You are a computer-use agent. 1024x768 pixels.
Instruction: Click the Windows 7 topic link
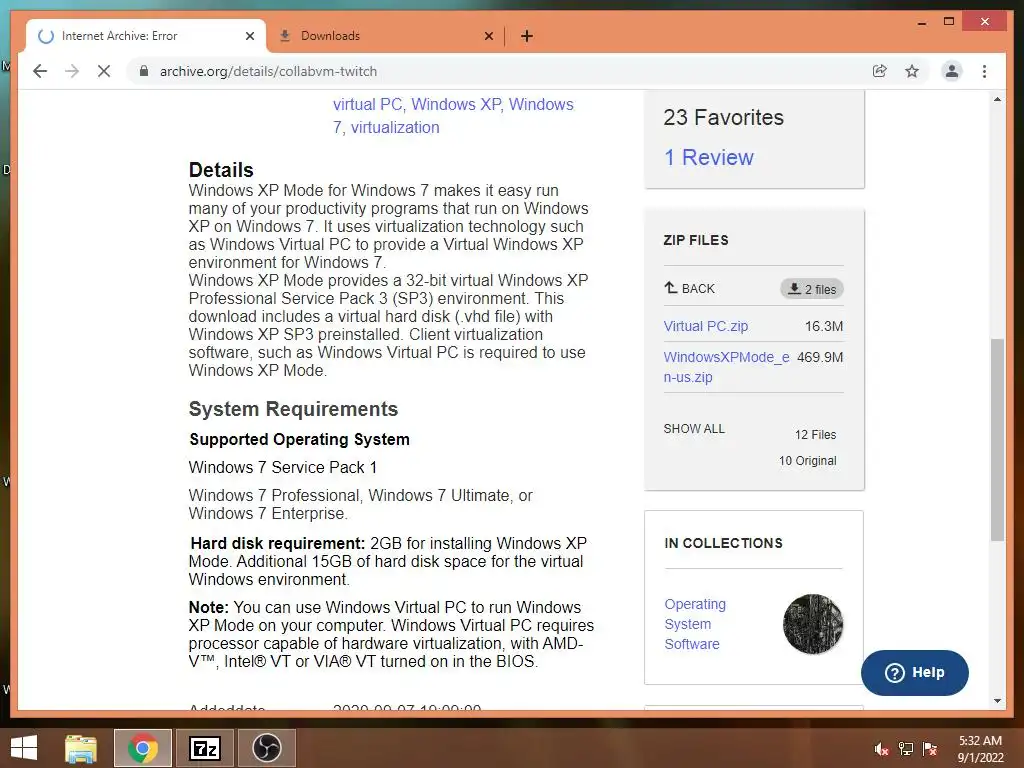click(x=453, y=116)
